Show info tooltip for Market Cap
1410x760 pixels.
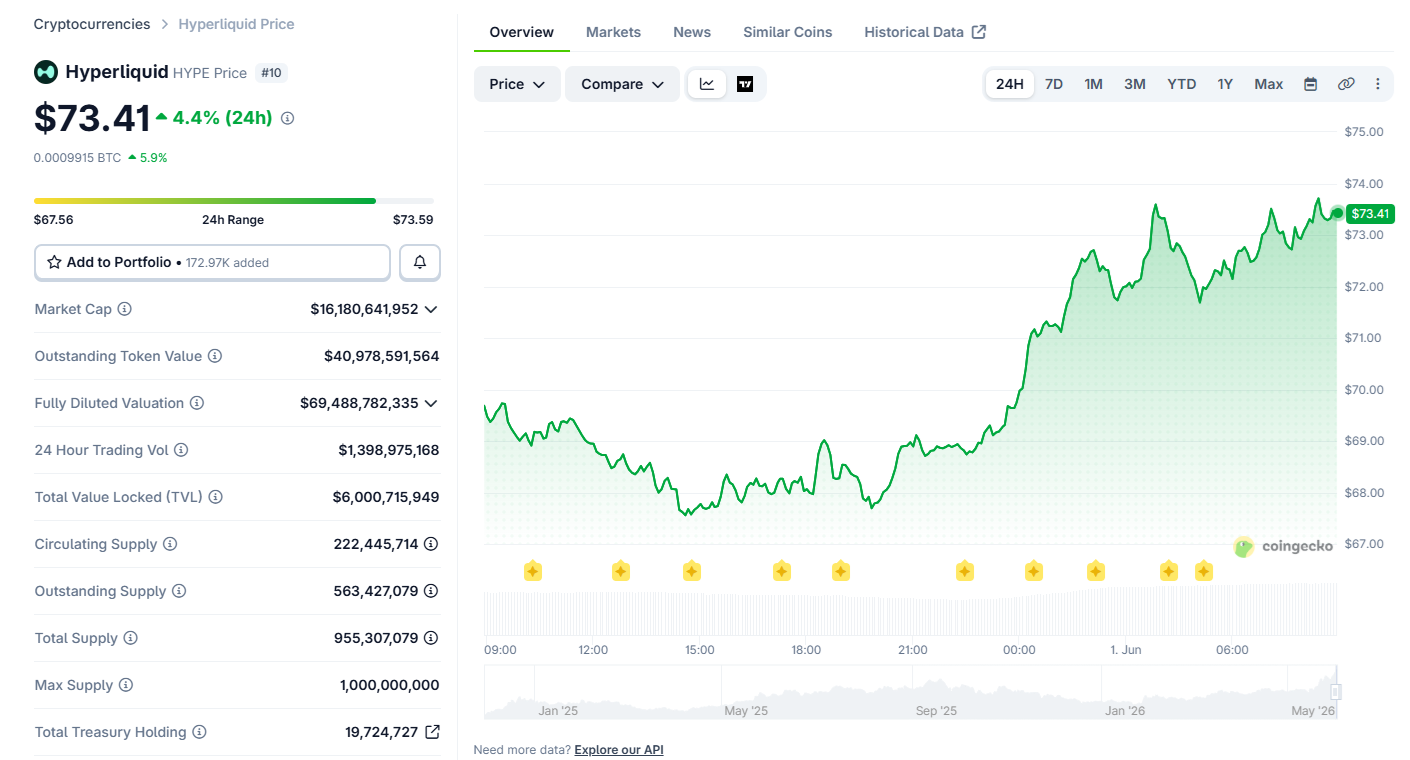click(x=125, y=309)
